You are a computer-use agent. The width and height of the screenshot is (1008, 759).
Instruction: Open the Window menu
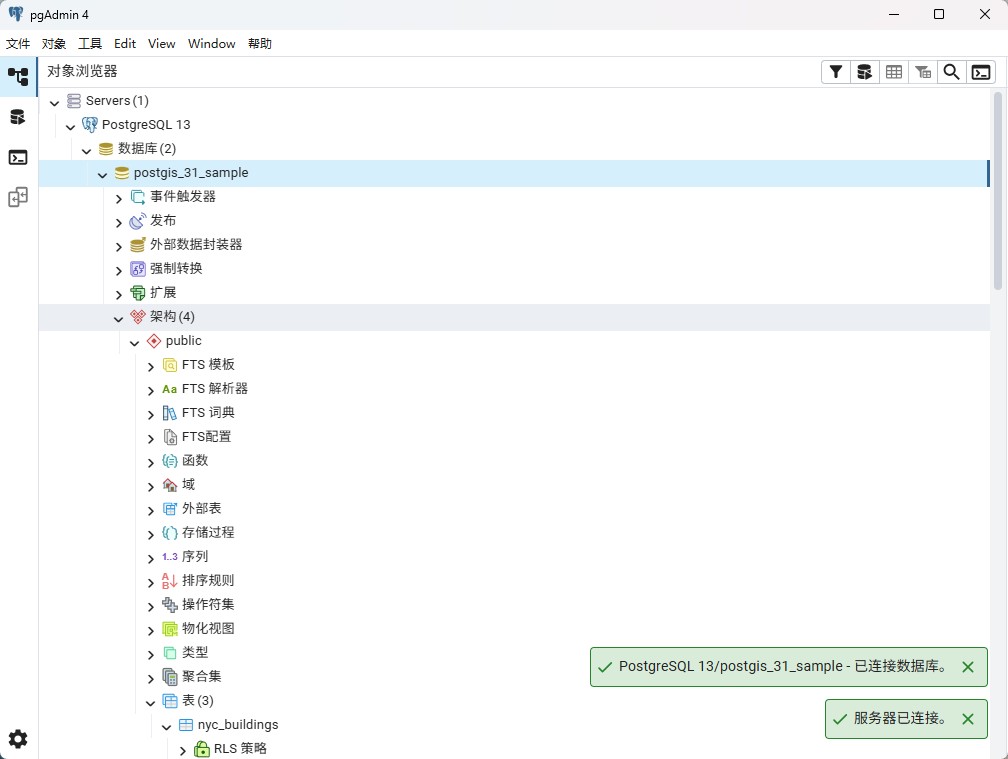(x=212, y=44)
